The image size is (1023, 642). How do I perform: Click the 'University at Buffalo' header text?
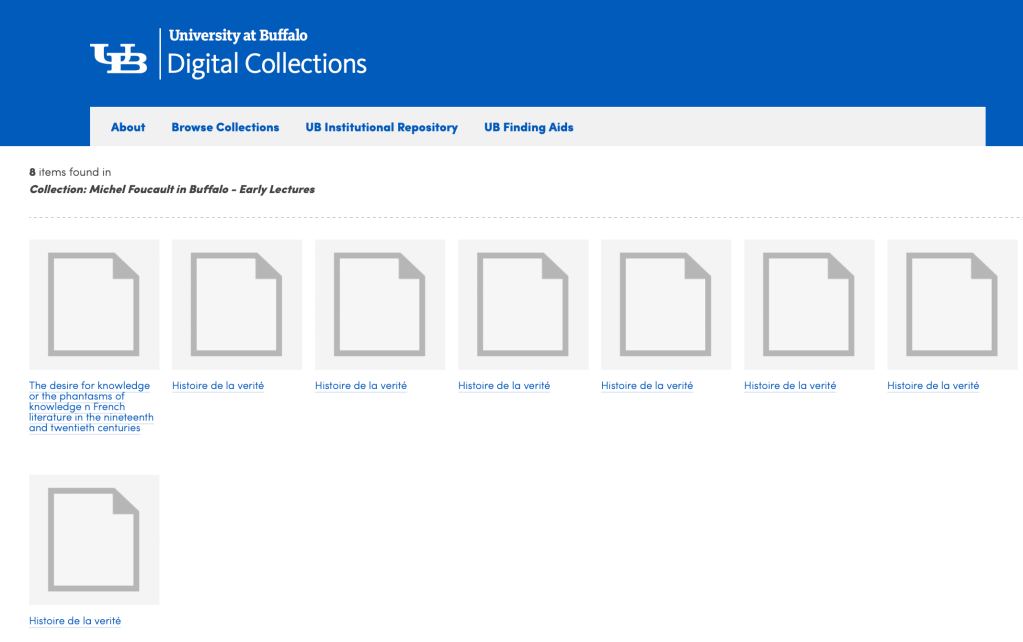(238, 36)
